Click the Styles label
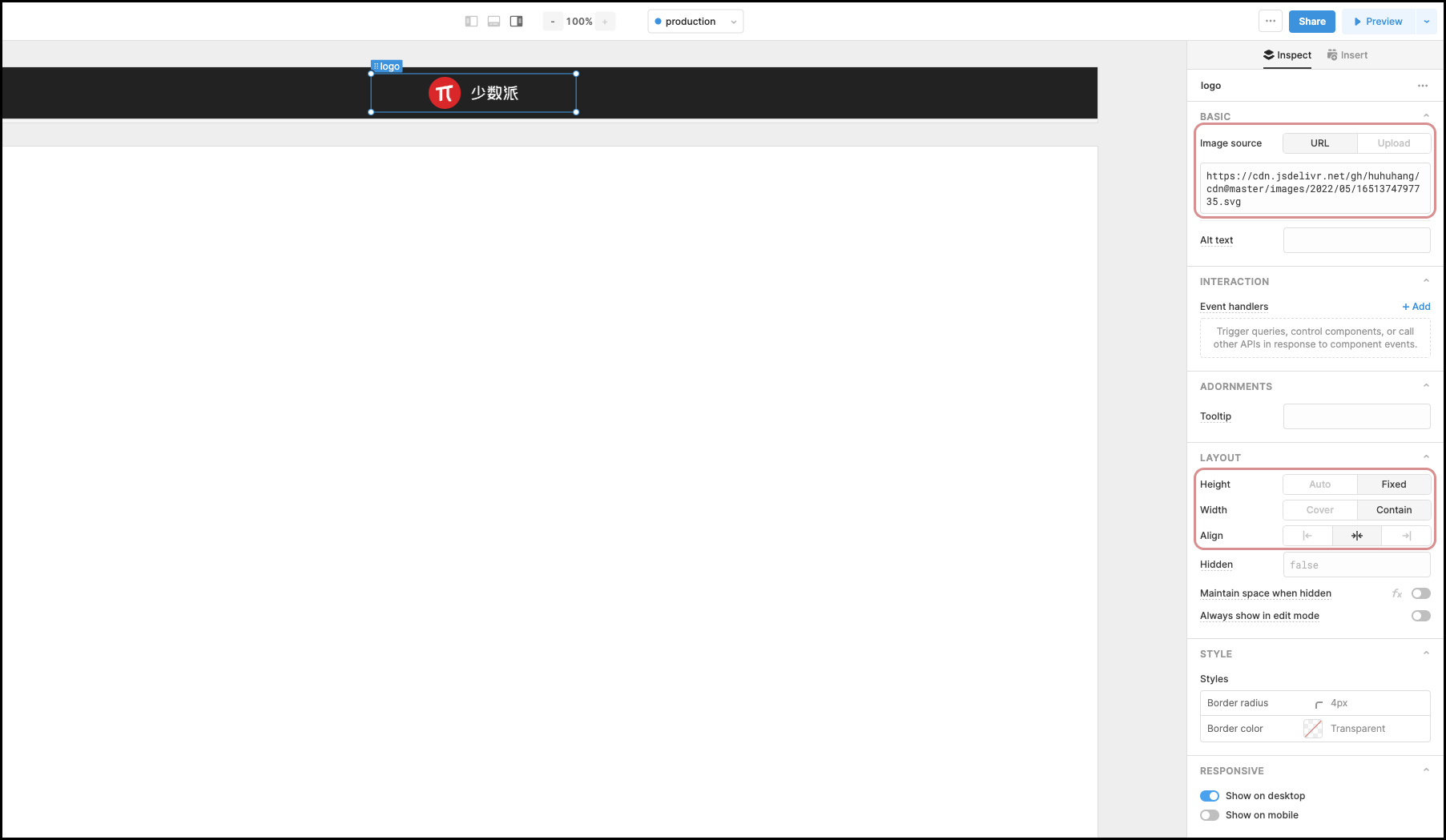Image resolution: width=1446 pixels, height=840 pixels. tap(1214, 679)
